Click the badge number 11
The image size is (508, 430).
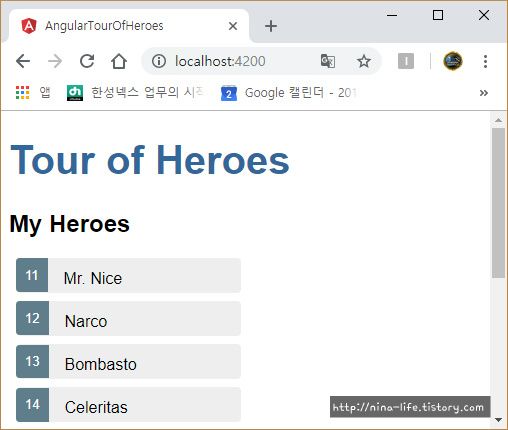click(32, 275)
